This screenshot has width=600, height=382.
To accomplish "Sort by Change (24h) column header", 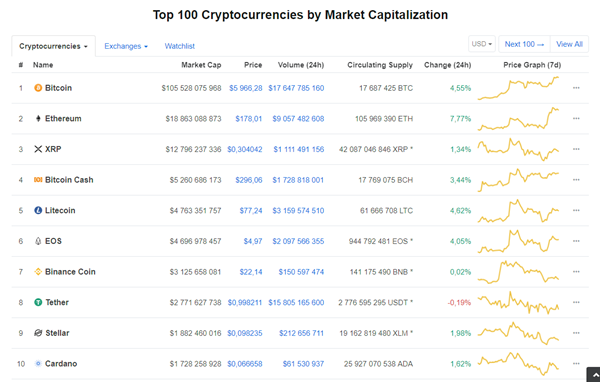I will [447, 65].
